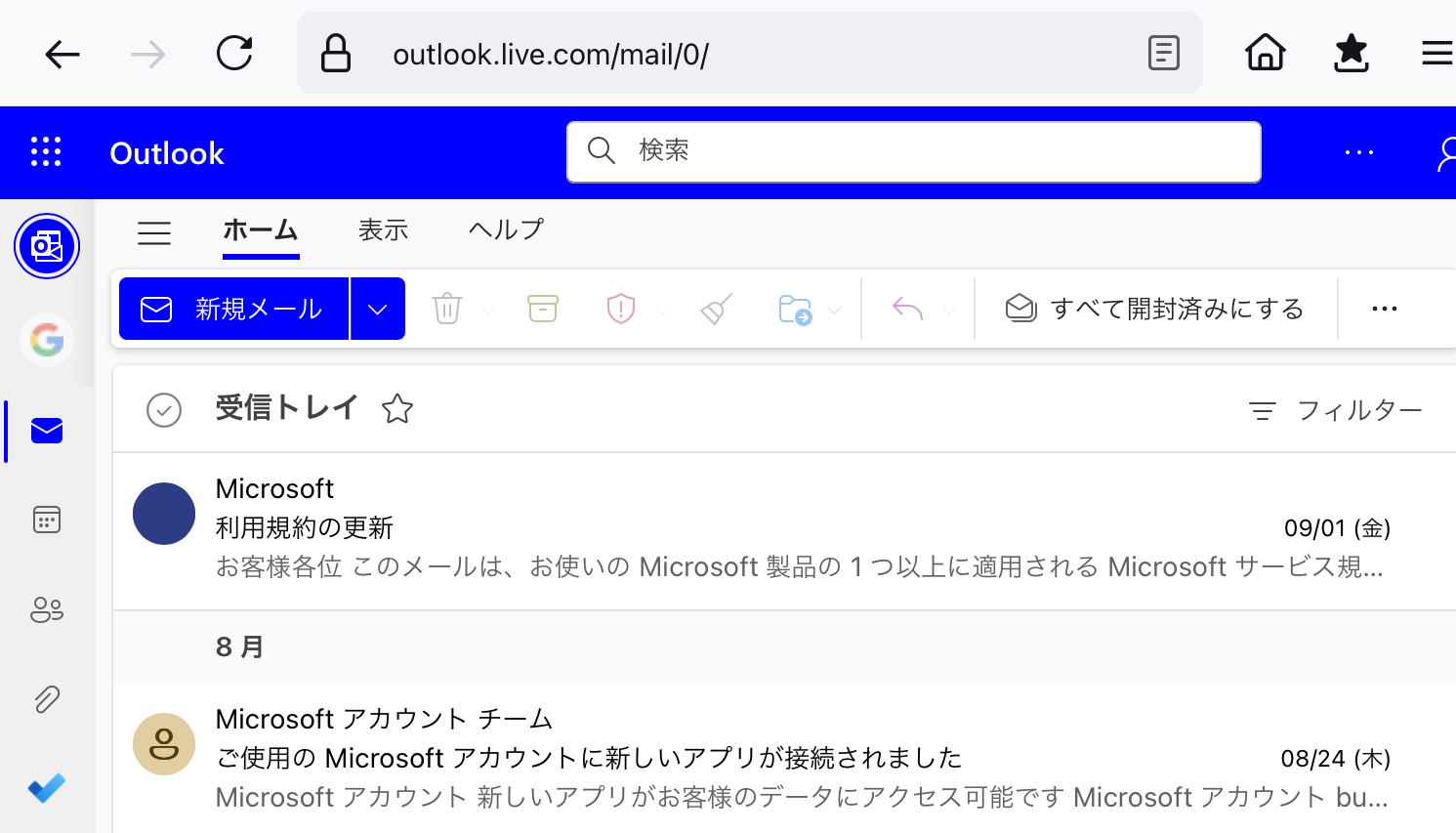
Task: Switch to the ヘルプ tab
Action: pyautogui.click(x=507, y=230)
